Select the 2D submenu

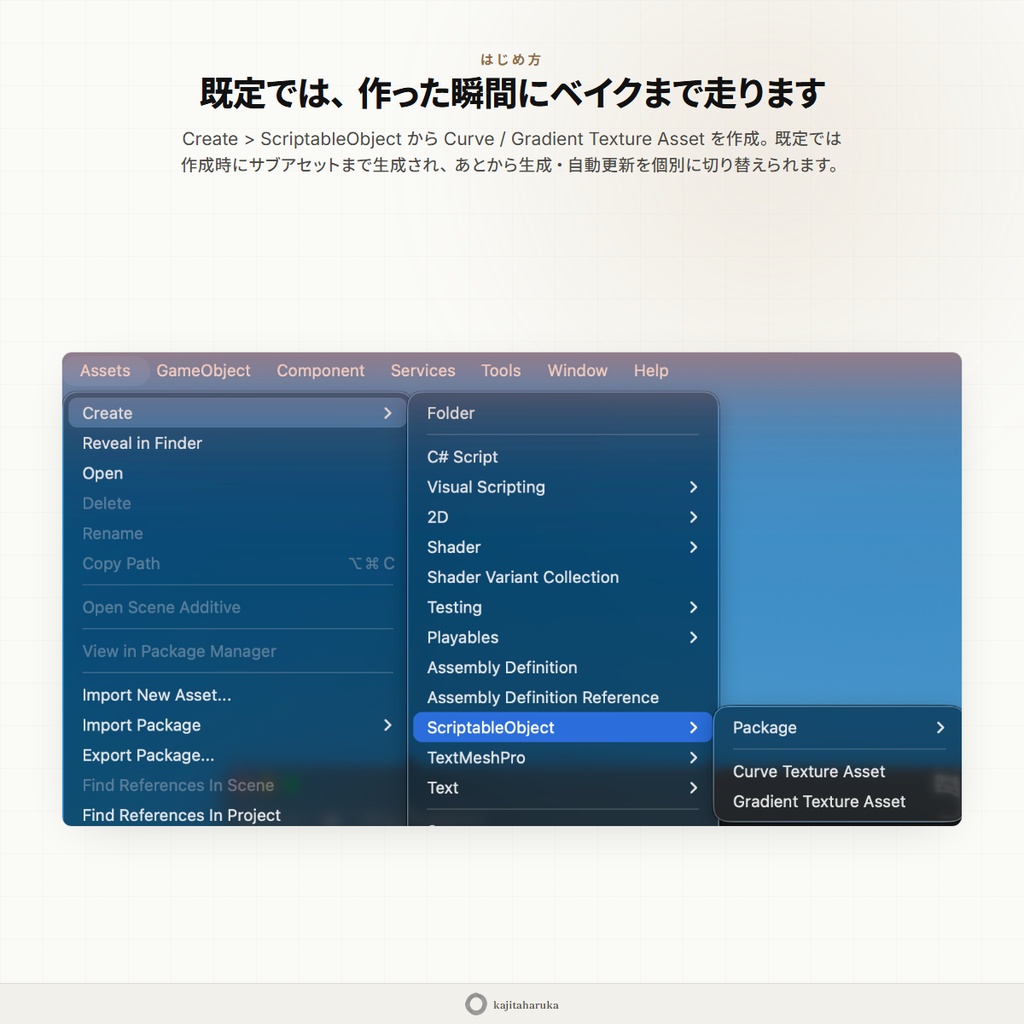point(562,517)
